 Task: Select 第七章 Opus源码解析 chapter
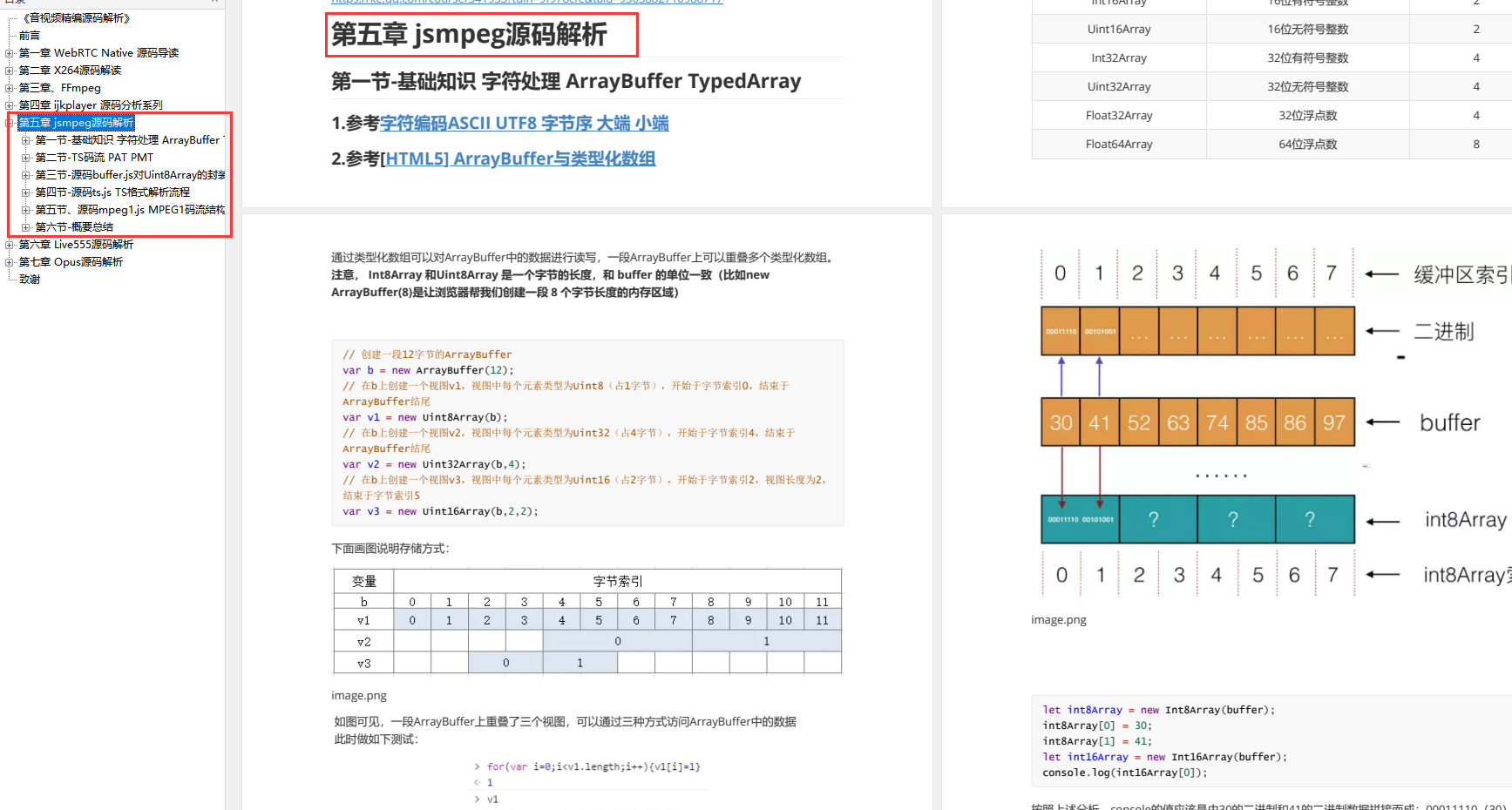[71, 262]
